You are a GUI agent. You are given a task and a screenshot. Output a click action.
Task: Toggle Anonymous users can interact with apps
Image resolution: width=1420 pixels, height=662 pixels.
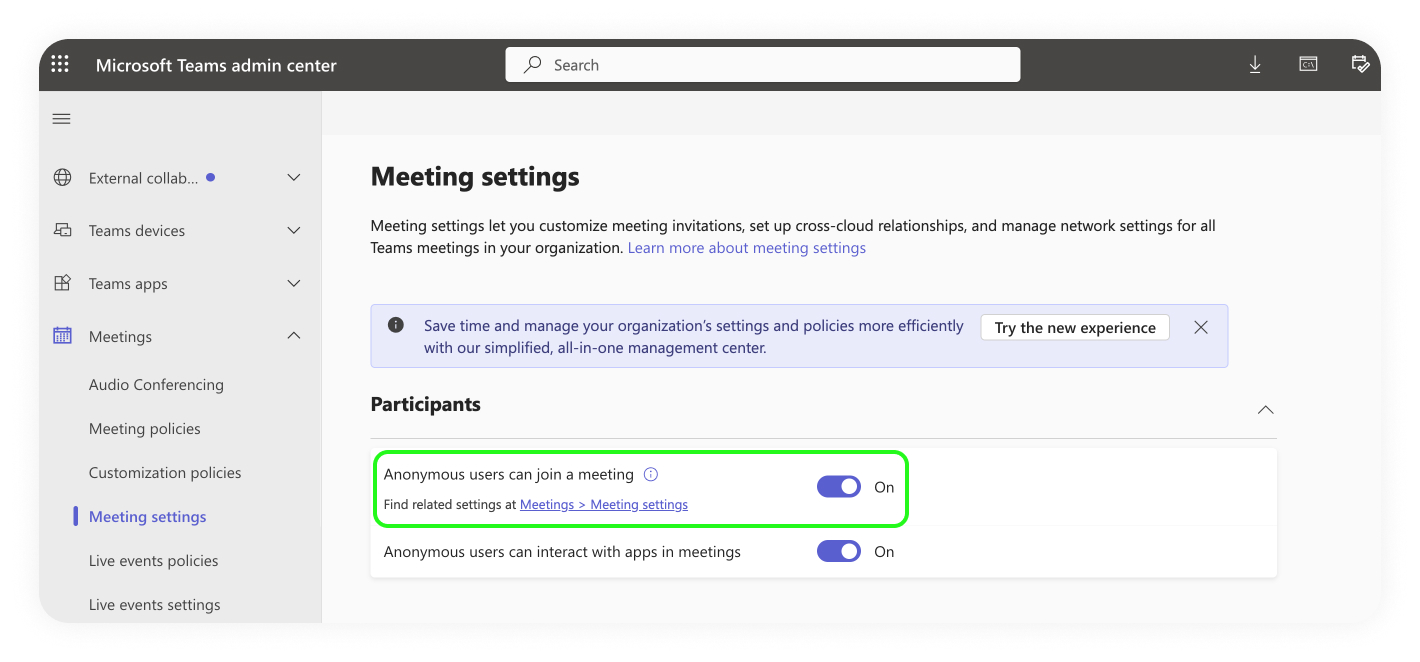tap(839, 551)
